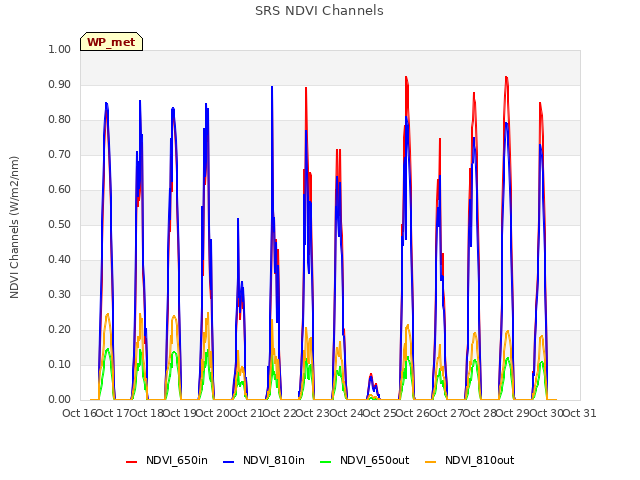Image resolution: width=640 pixels, height=480 pixels.
Task: Click the orange NDVI_810out legend swatch
Action: click(x=431, y=461)
